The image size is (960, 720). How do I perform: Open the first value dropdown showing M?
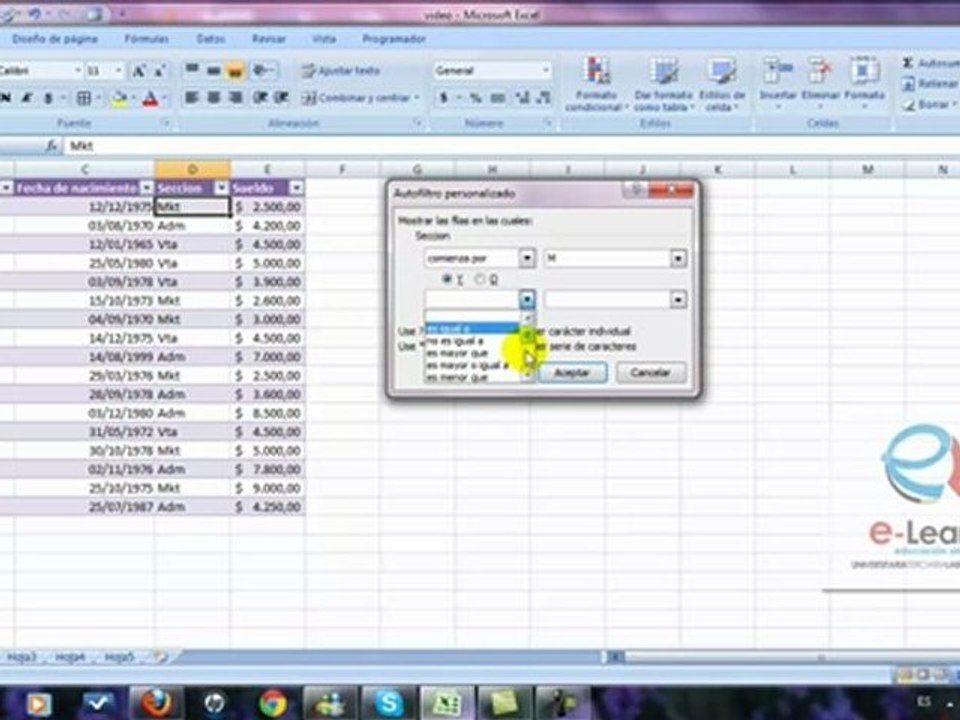pos(678,258)
